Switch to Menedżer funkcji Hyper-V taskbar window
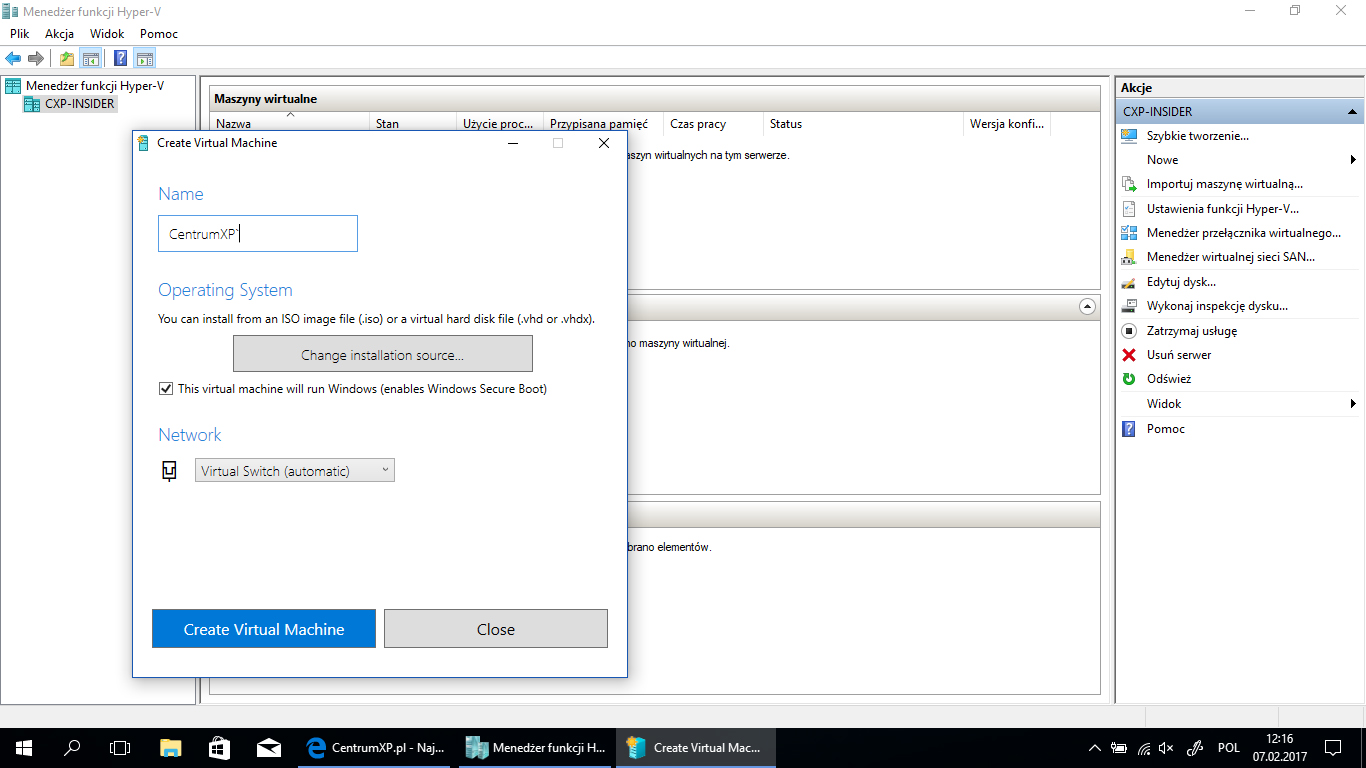 (x=536, y=747)
